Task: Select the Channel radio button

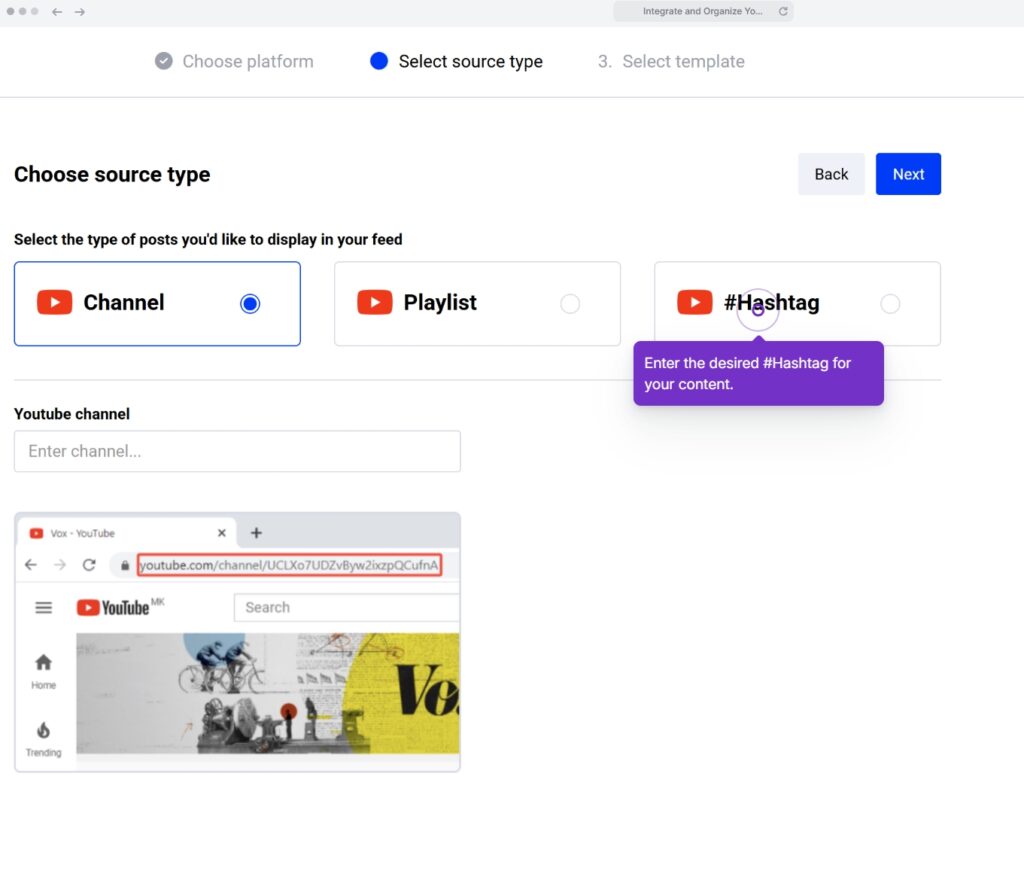Action: [x=249, y=304]
